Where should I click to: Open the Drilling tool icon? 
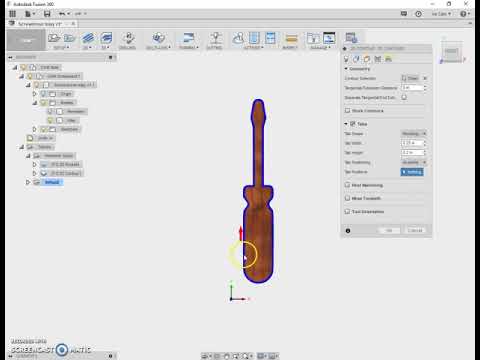click(129, 38)
